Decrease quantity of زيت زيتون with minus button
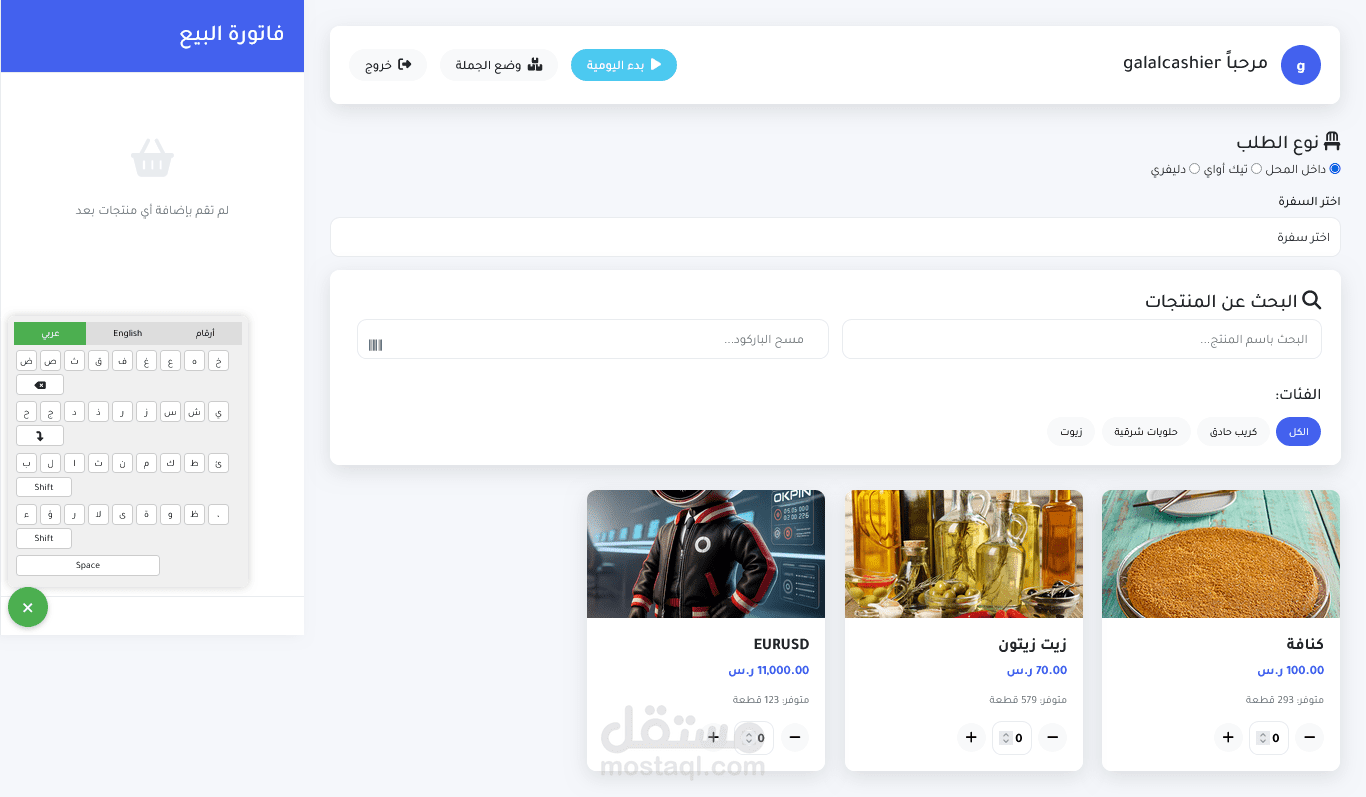The height and width of the screenshot is (797, 1366). click(x=1052, y=738)
